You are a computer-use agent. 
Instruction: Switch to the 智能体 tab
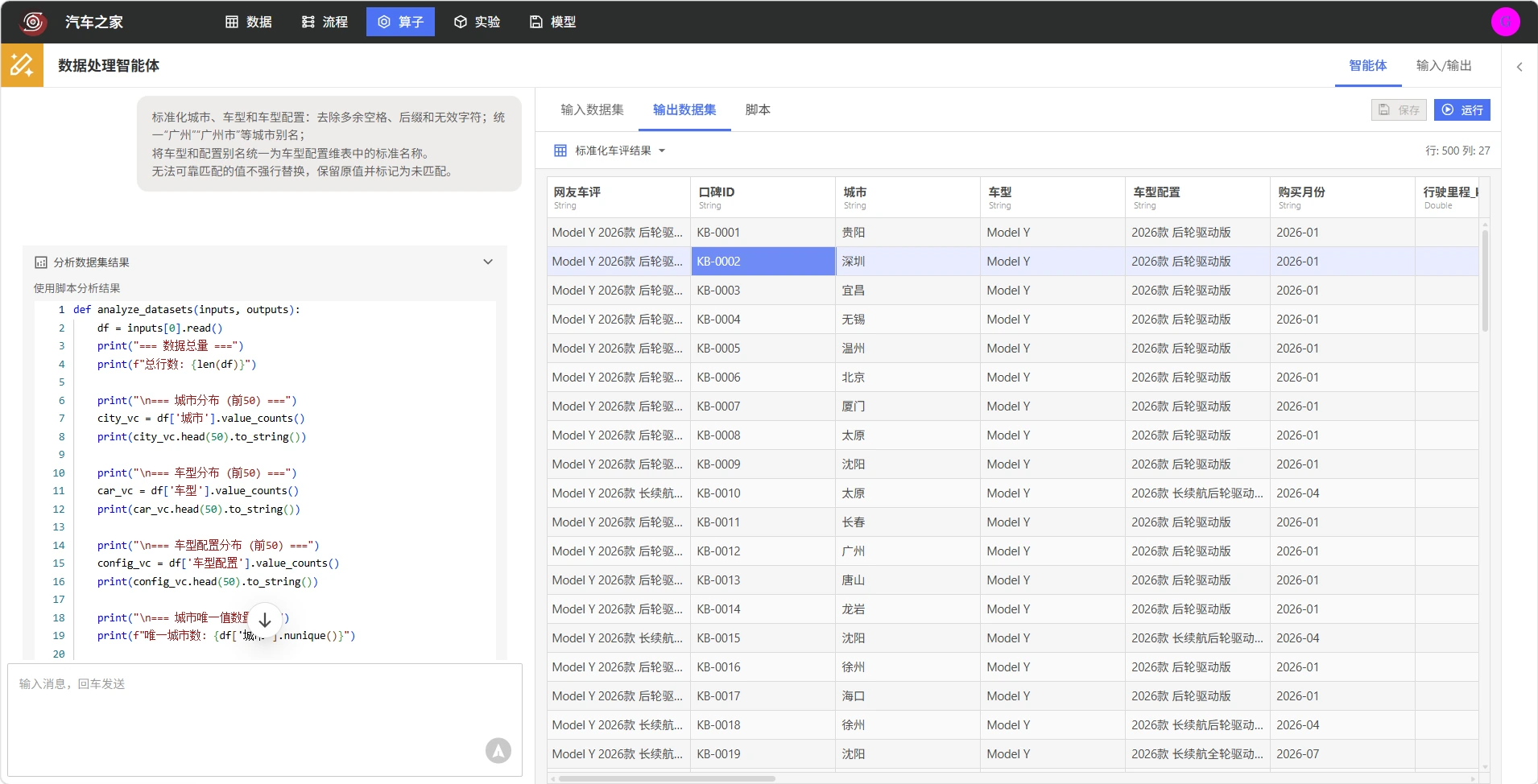point(1368,65)
